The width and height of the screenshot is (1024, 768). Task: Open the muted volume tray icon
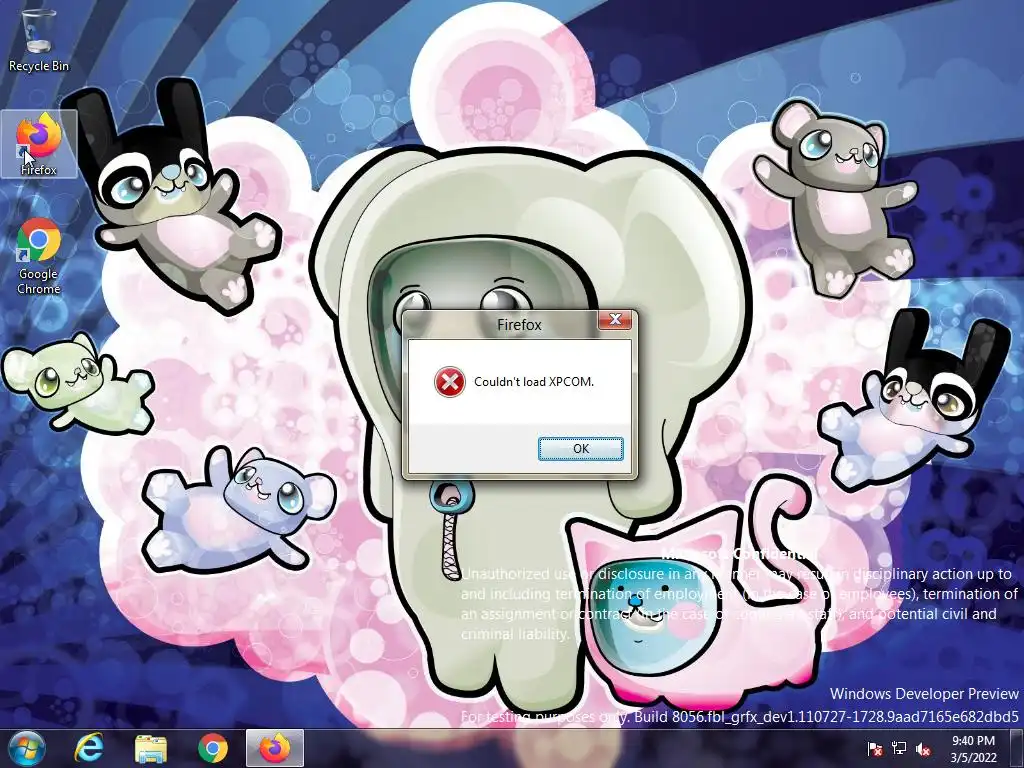pos(923,749)
